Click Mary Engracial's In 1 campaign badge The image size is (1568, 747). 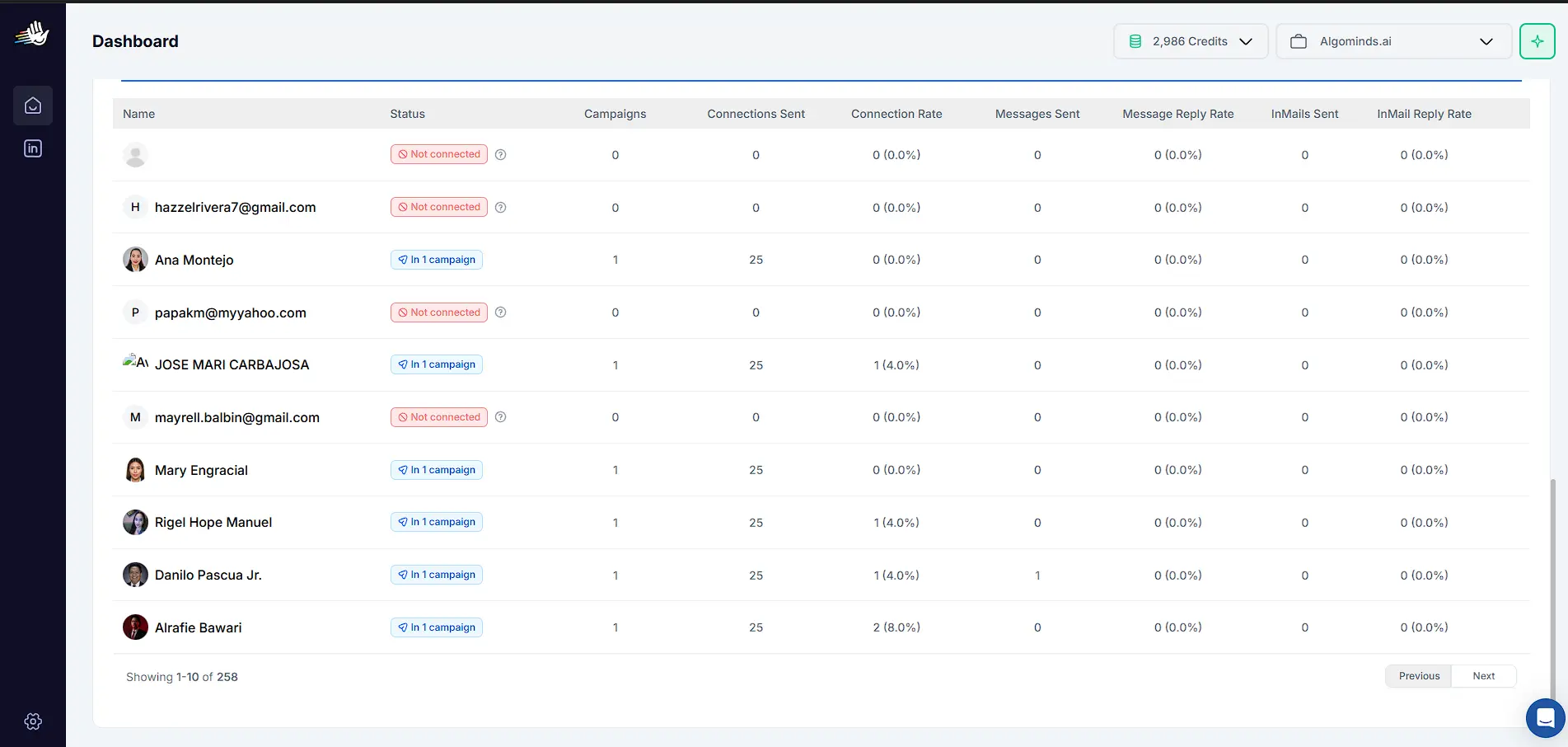click(437, 470)
